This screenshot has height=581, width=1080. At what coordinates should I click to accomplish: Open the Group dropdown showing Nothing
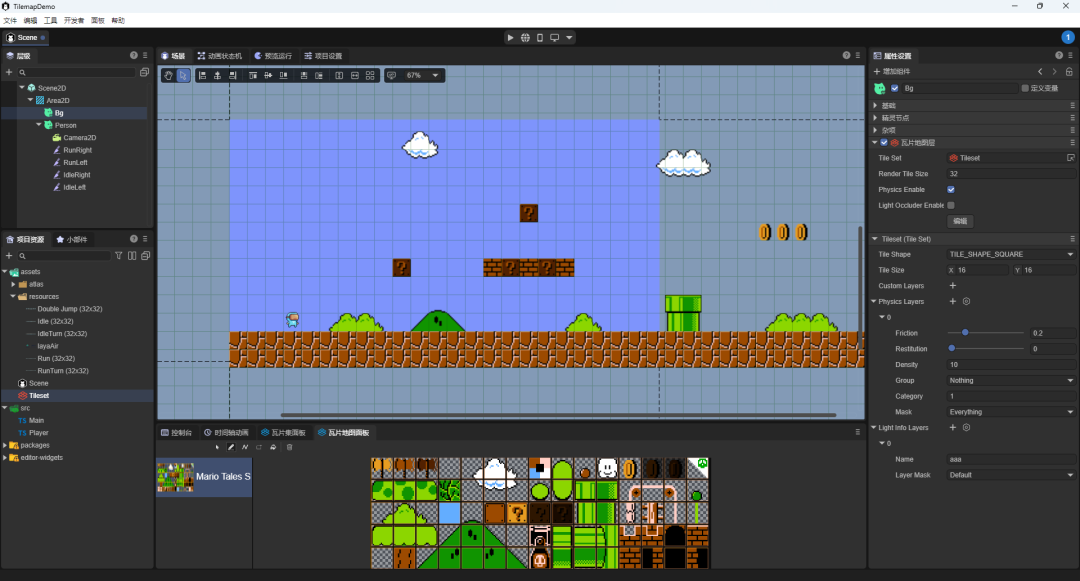pyautogui.click(x=1010, y=380)
